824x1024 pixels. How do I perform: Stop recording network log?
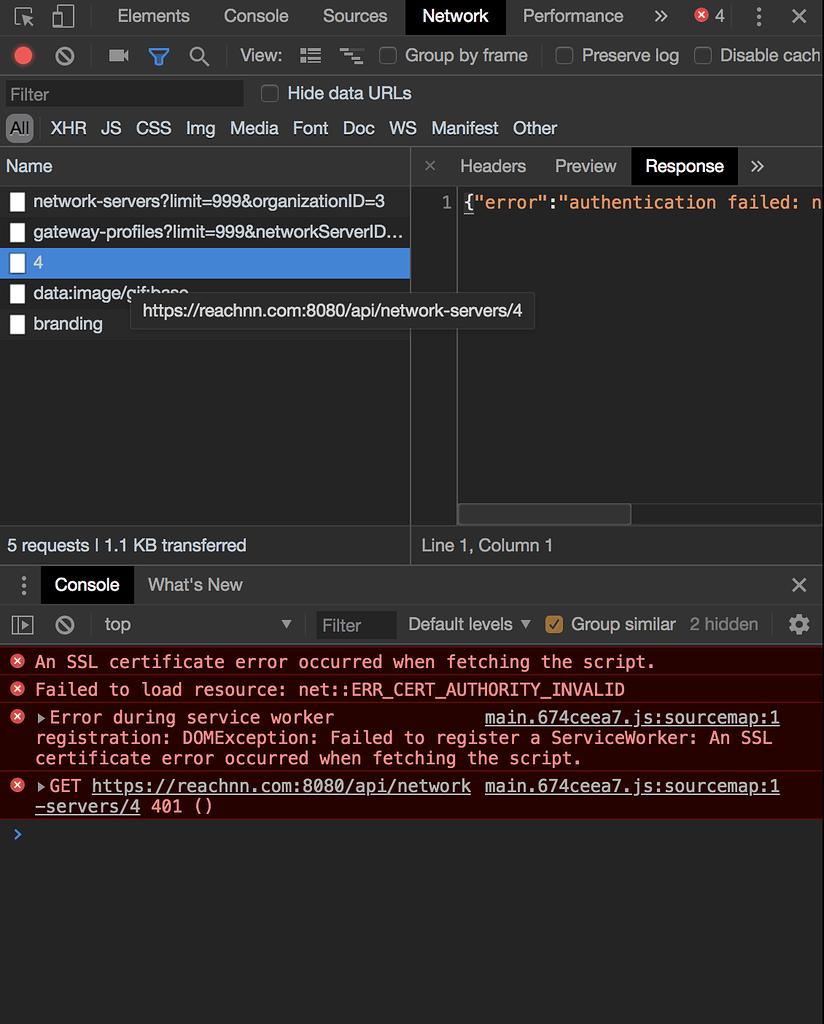pos(22,55)
